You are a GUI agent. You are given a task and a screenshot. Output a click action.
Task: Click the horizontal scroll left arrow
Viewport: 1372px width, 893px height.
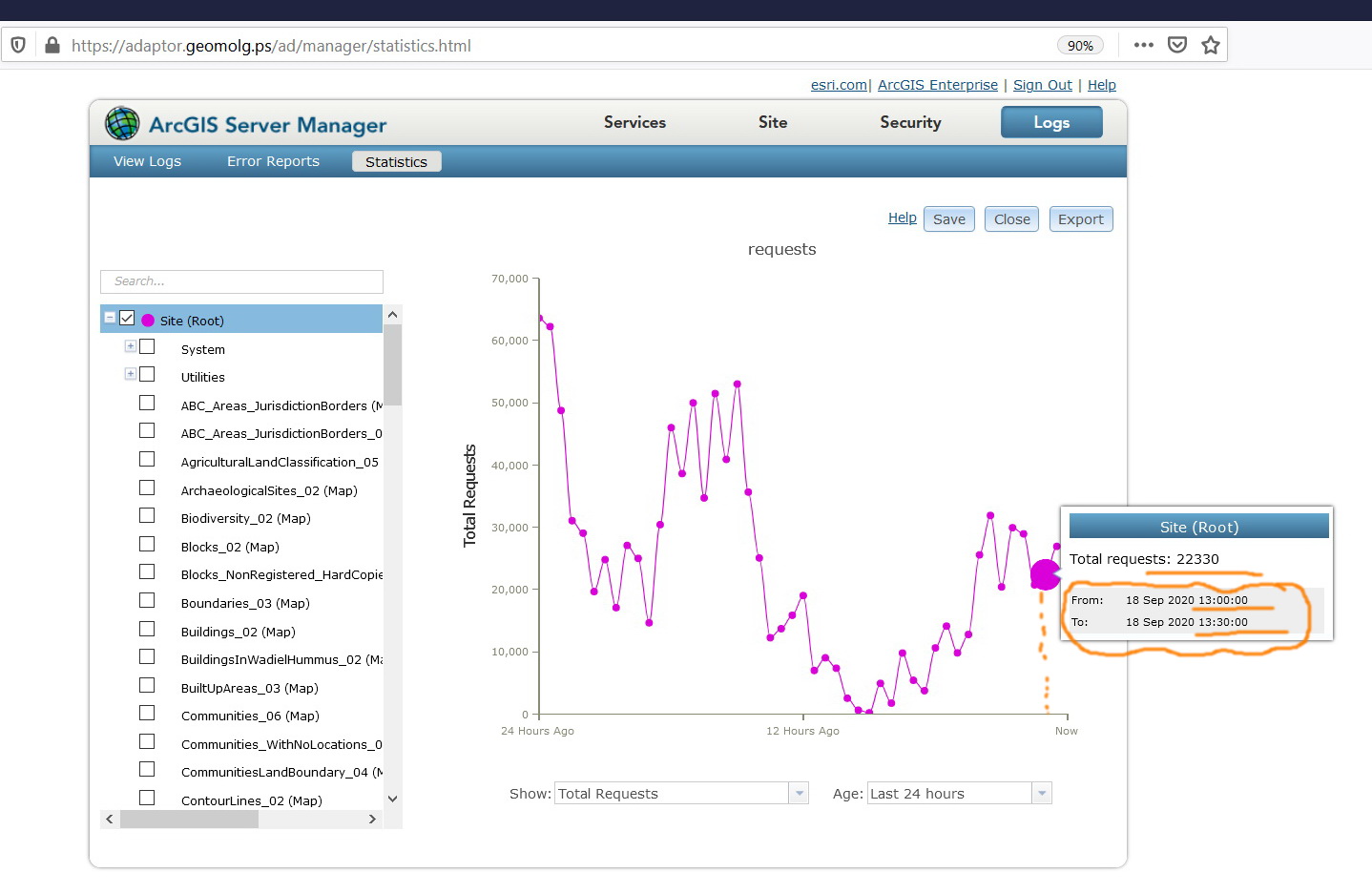tap(110, 820)
